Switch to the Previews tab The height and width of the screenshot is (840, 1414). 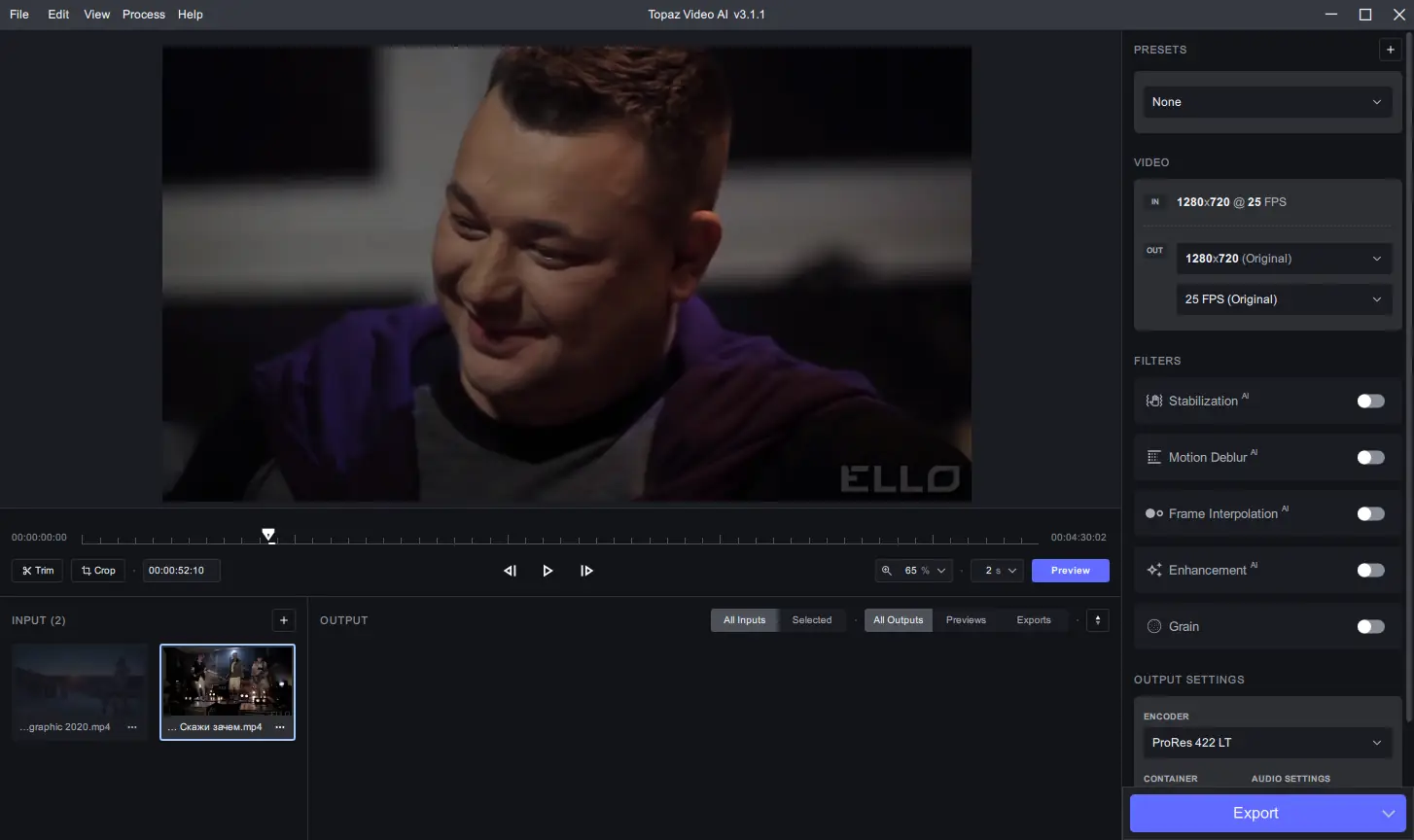[x=966, y=620]
